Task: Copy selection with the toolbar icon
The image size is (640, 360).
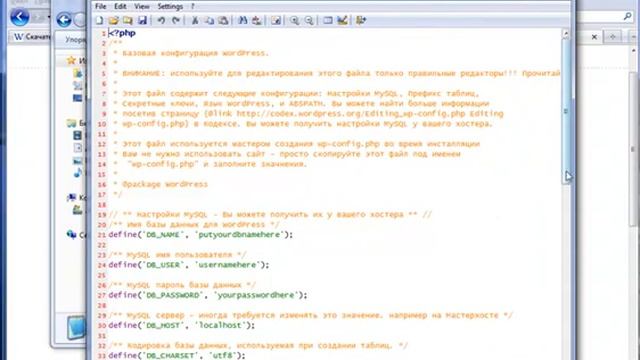Action: (x=209, y=20)
